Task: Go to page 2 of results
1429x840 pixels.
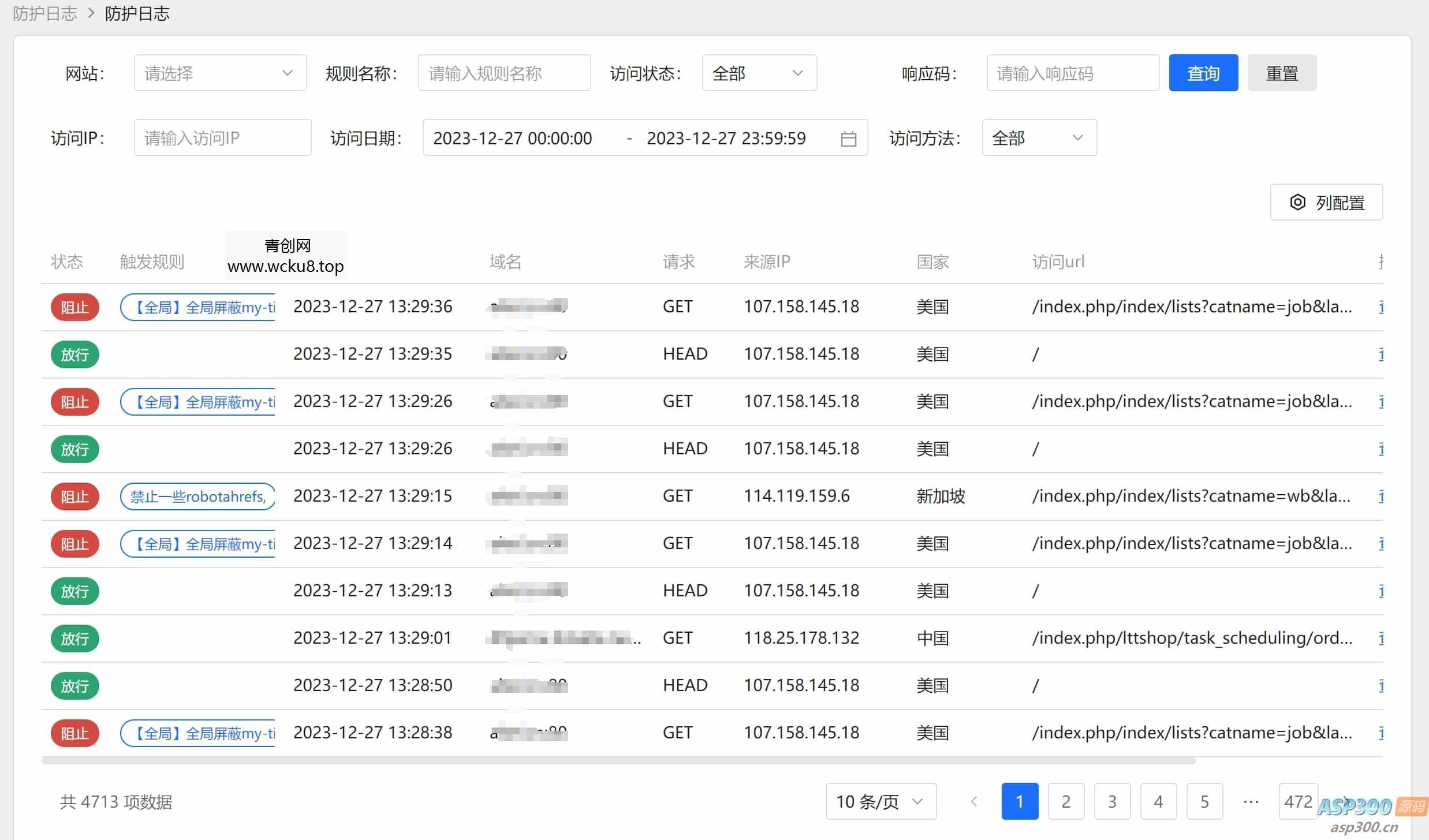Action: pos(1066,801)
